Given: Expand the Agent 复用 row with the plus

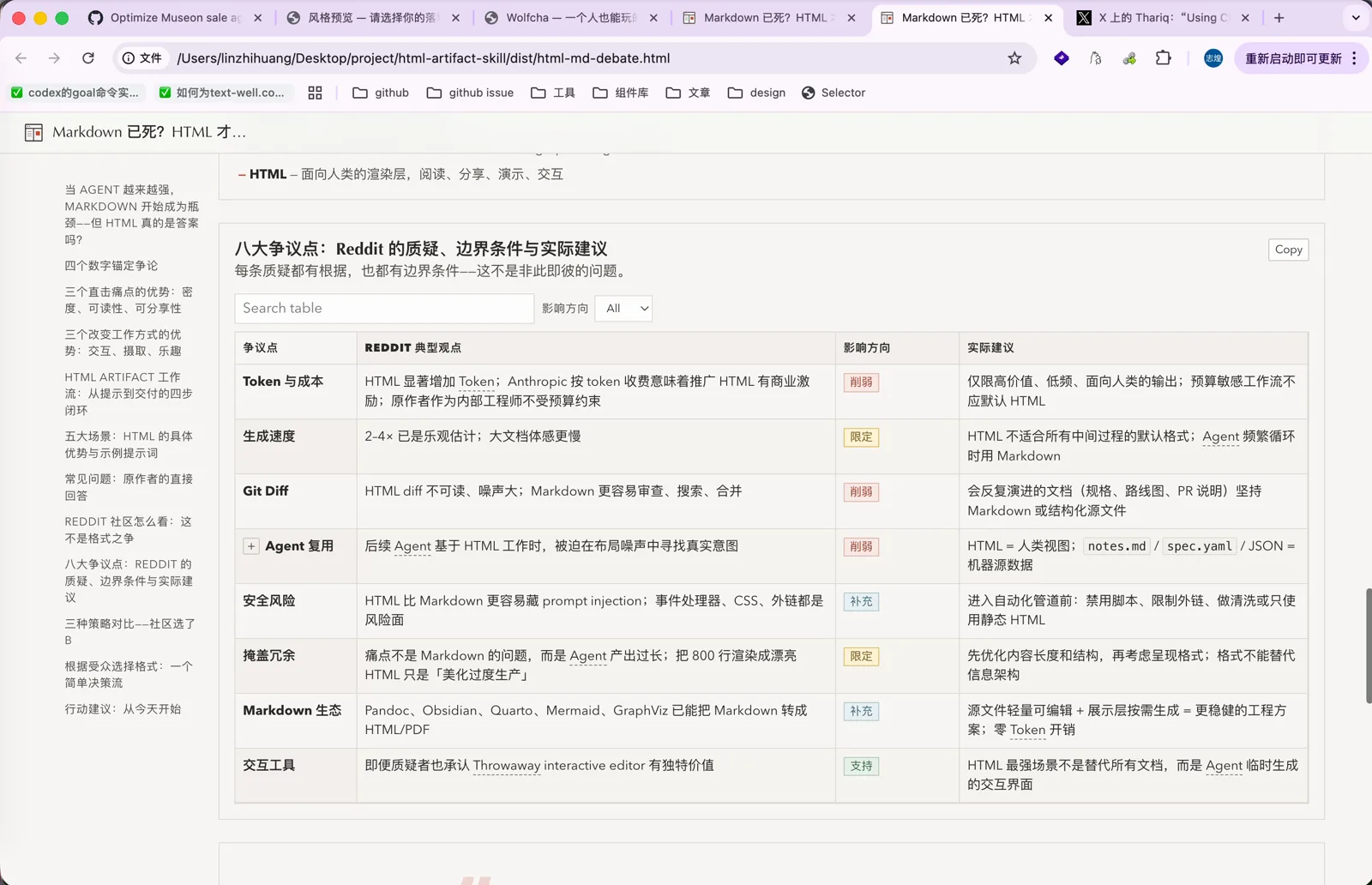Looking at the screenshot, I should click(251, 546).
